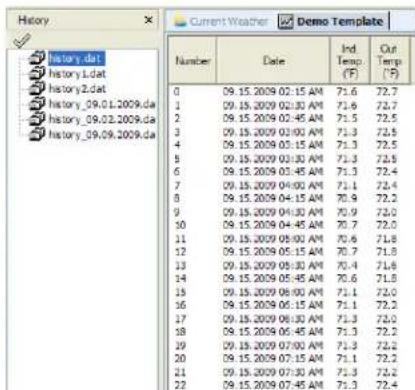Click indoor temp 71.5 in row 2
This screenshot has width=415, height=390.
coord(347,118)
